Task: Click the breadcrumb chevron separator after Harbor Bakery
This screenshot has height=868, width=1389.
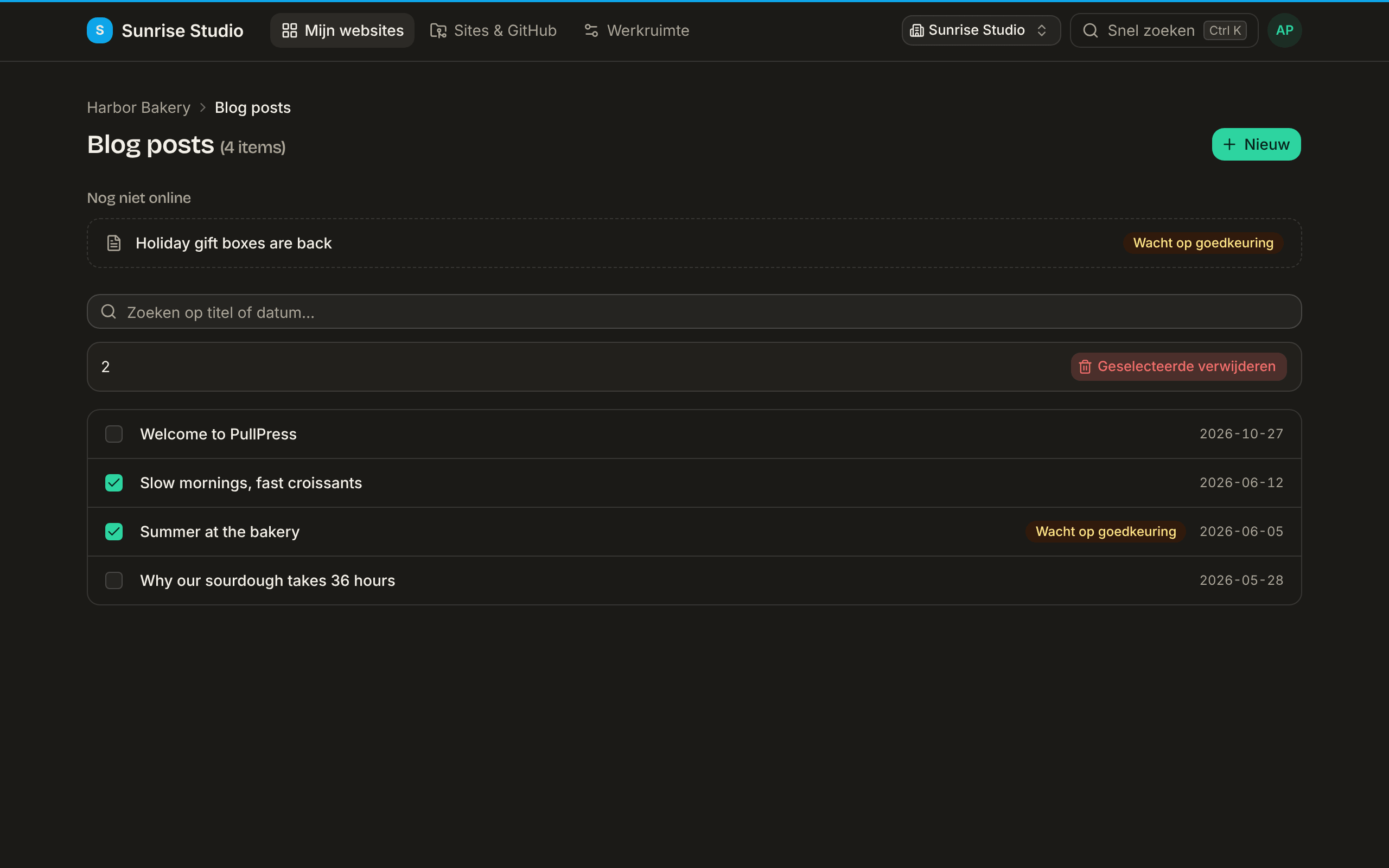Action: point(202,107)
